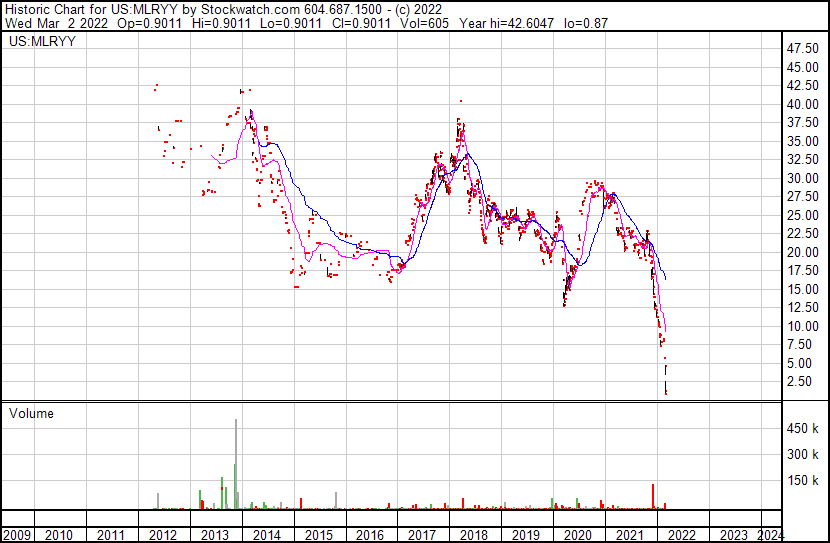Click the 2020 year label on time axis
Screen dimensions: 830x543
[x=578, y=535]
